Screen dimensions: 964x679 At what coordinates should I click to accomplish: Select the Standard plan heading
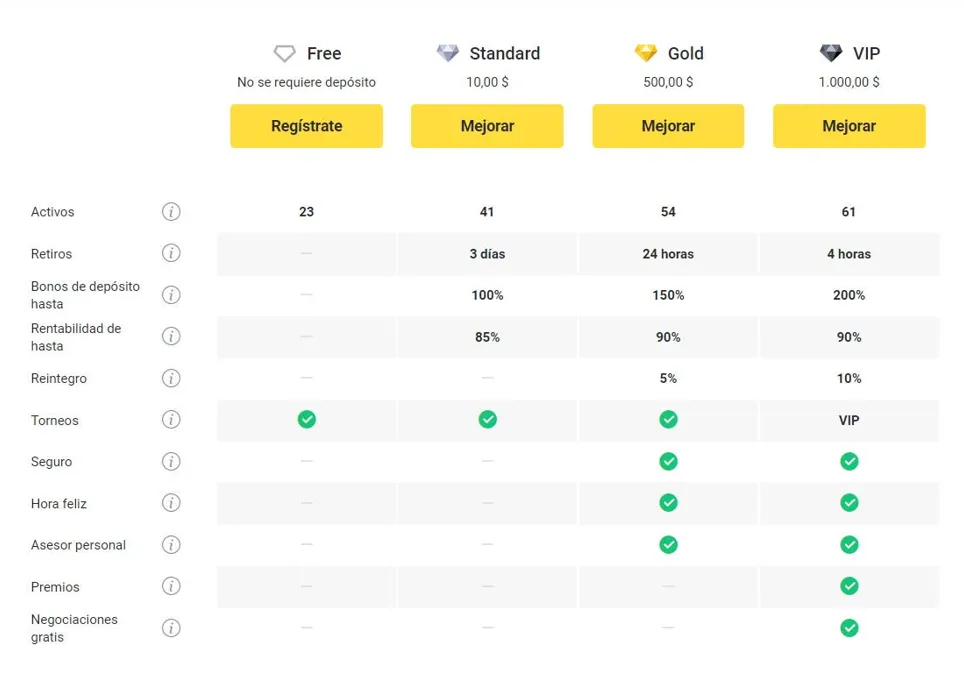(505, 54)
